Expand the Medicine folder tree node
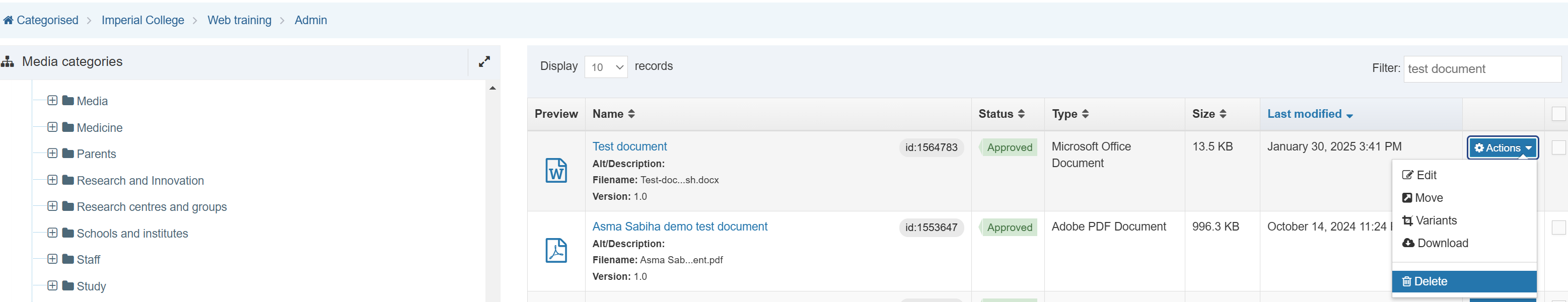1568x302 pixels. (52, 127)
